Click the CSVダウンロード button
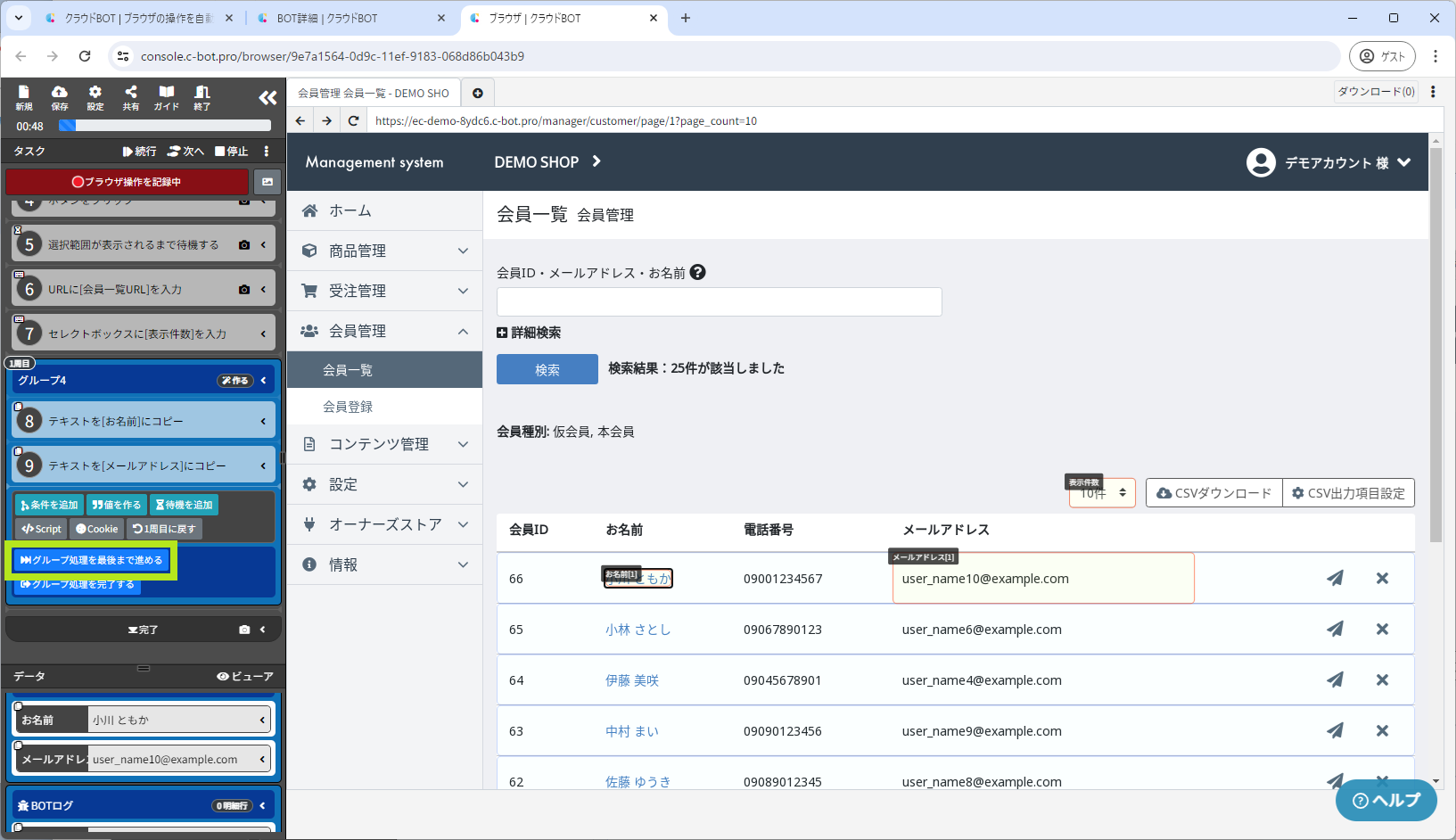The width and height of the screenshot is (1456, 840). [1214, 493]
